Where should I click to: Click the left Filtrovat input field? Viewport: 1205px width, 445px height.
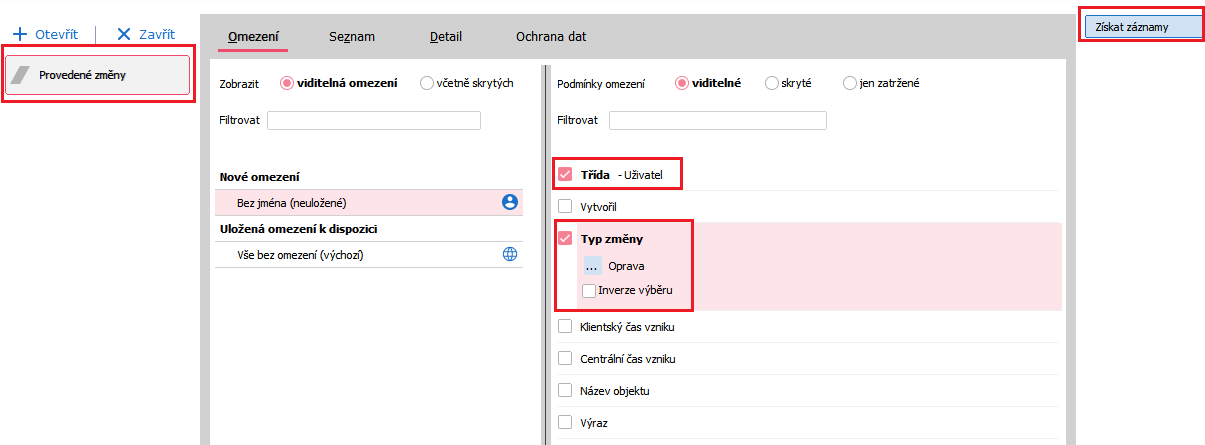(374, 121)
